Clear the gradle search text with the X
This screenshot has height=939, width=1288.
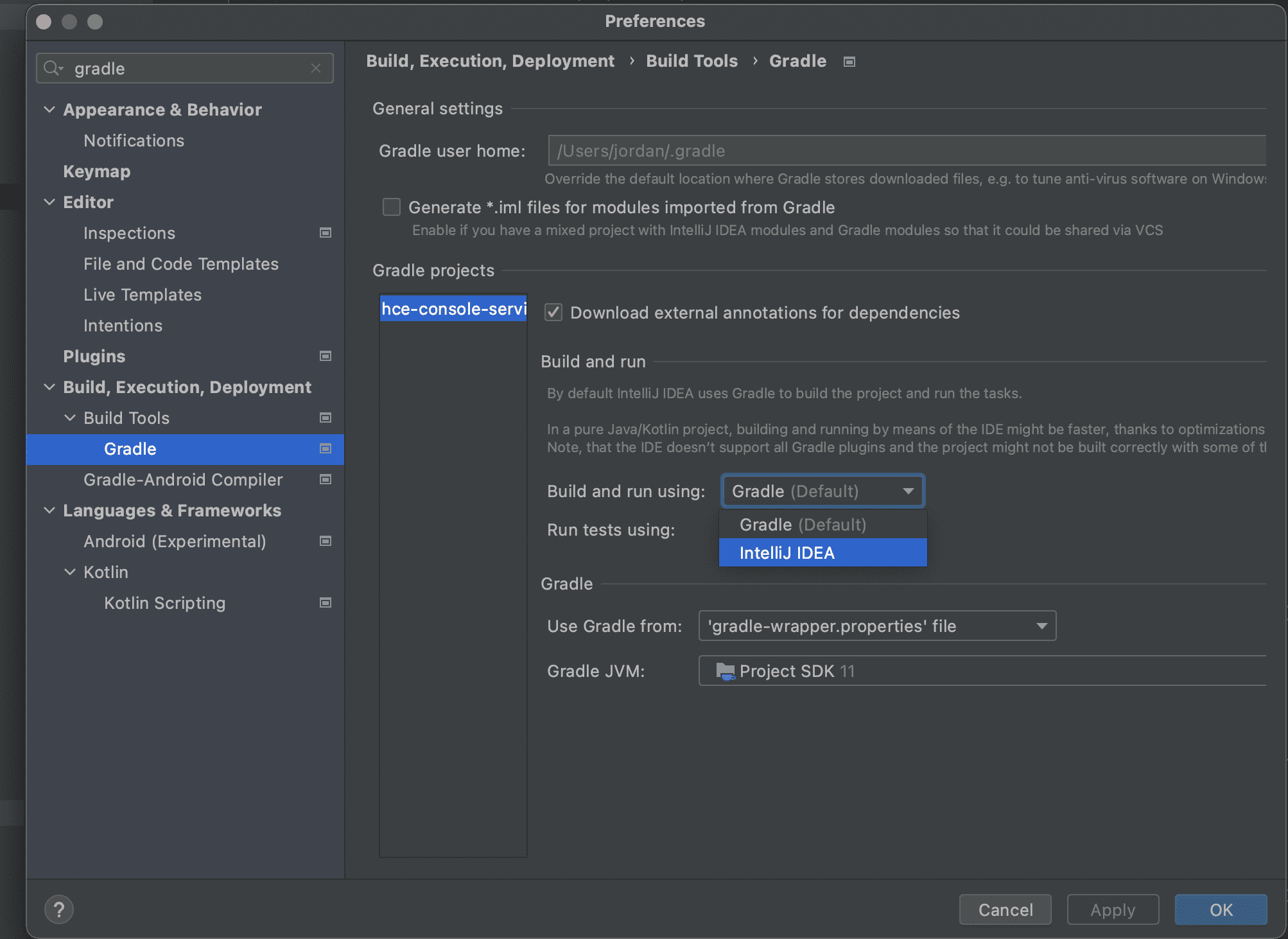pos(316,68)
